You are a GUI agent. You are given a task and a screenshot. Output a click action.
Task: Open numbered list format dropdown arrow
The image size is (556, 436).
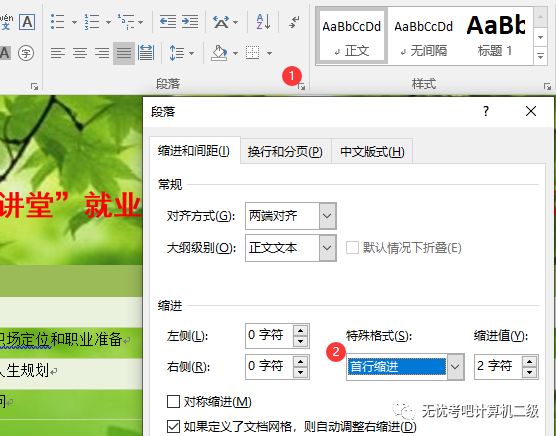(108, 22)
